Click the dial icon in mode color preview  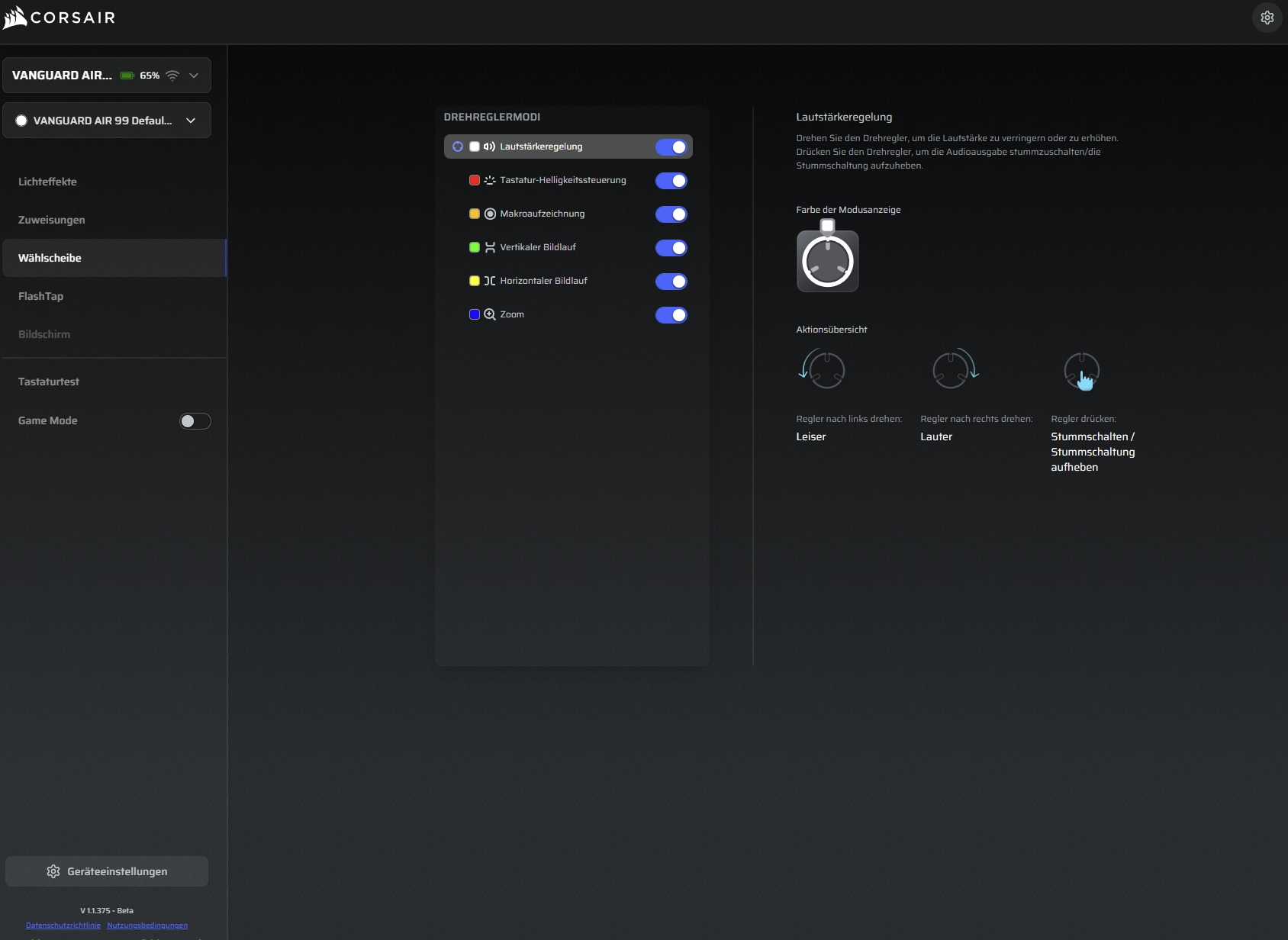[x=827, y=262]
